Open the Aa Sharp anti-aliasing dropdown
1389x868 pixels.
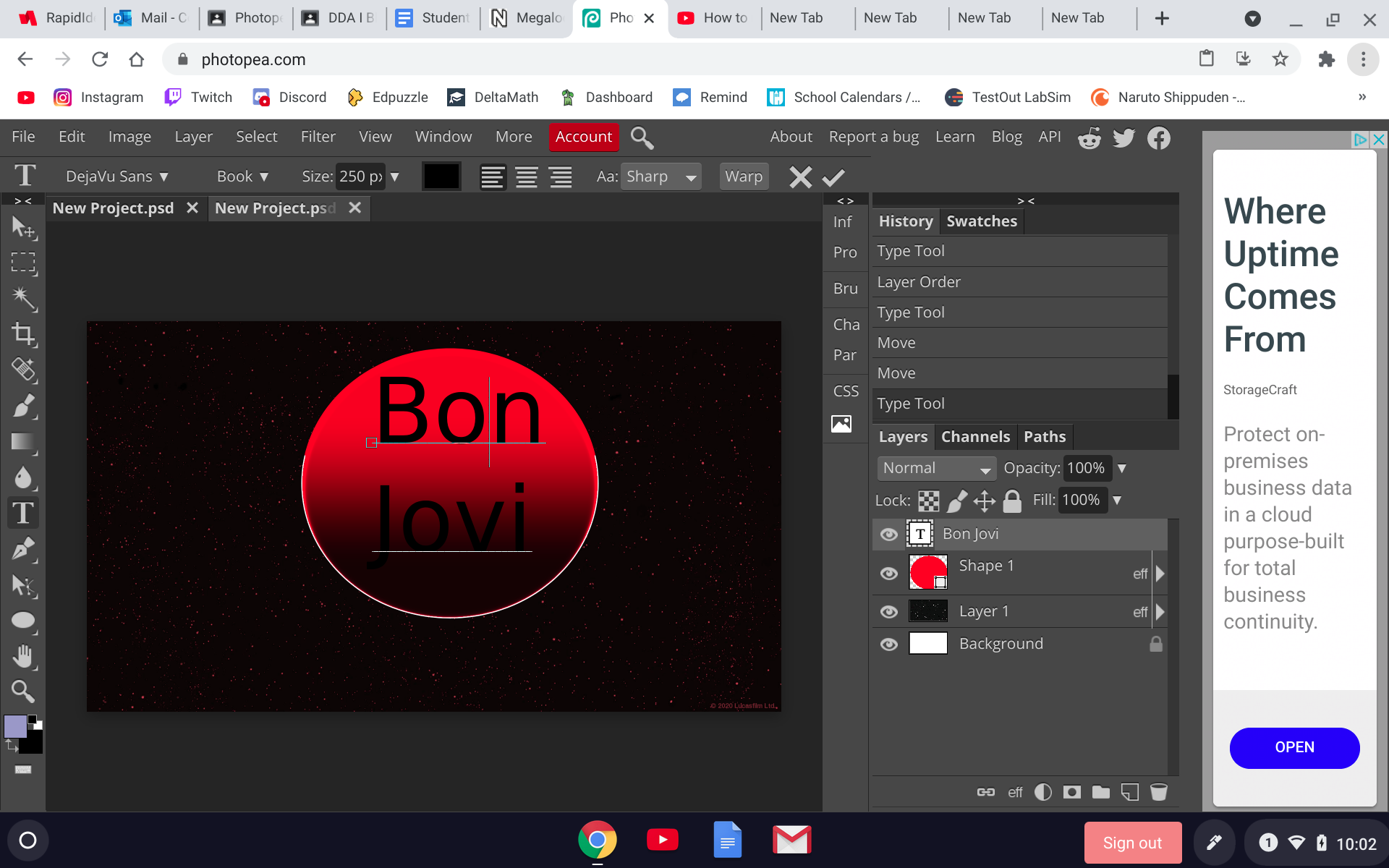[x=661, y=177]
